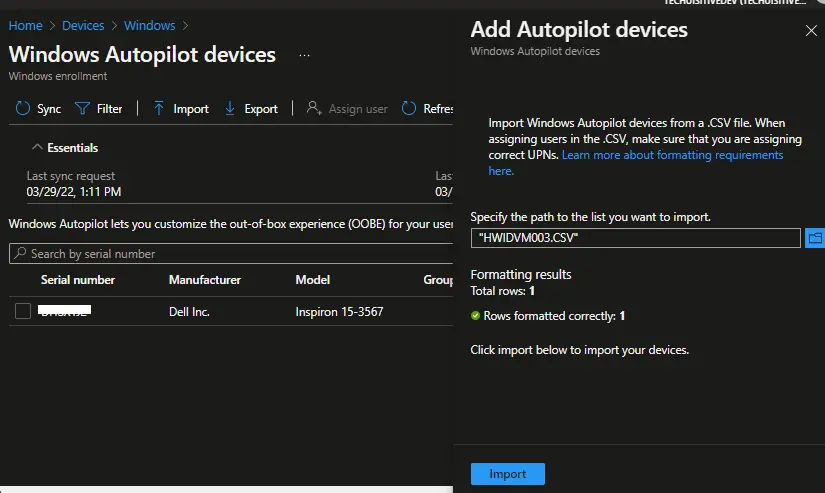Click the Import upload arrow icon

click(x=158, y=108)
